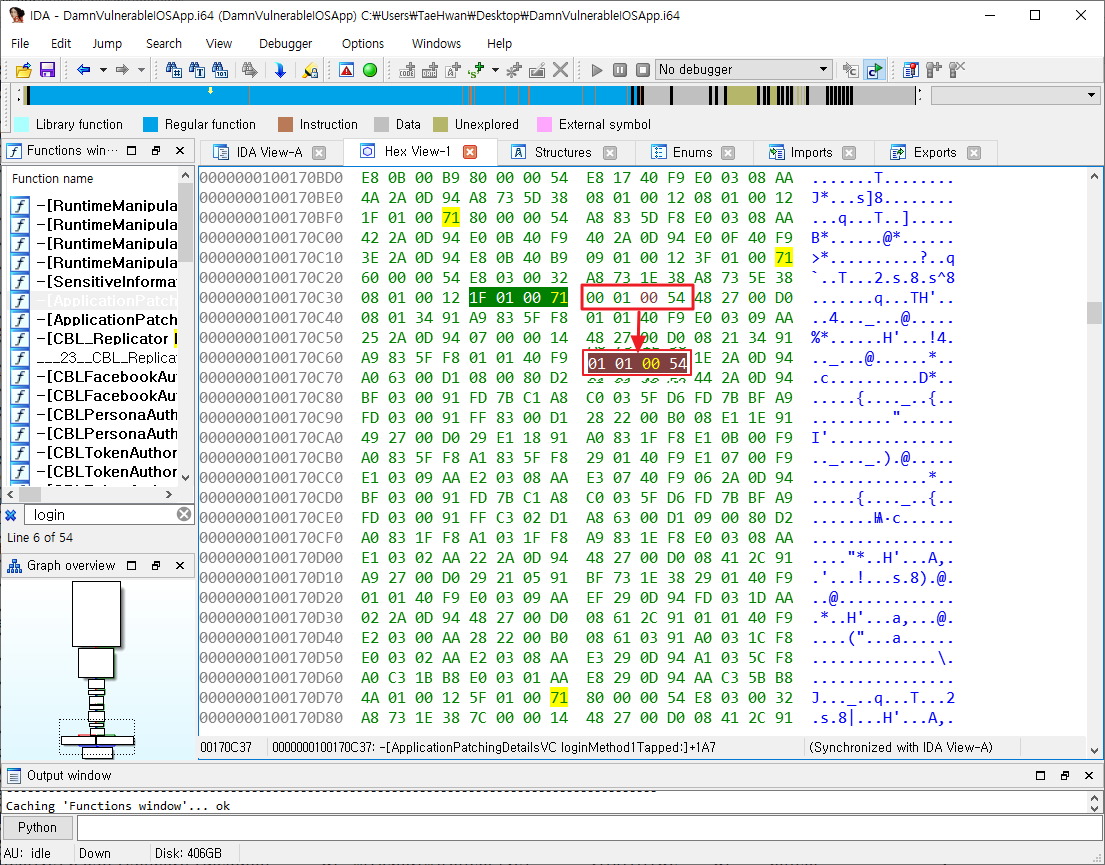Select the -[CBL_Replicator function row
1105x865 pixels.
[93, 339]
